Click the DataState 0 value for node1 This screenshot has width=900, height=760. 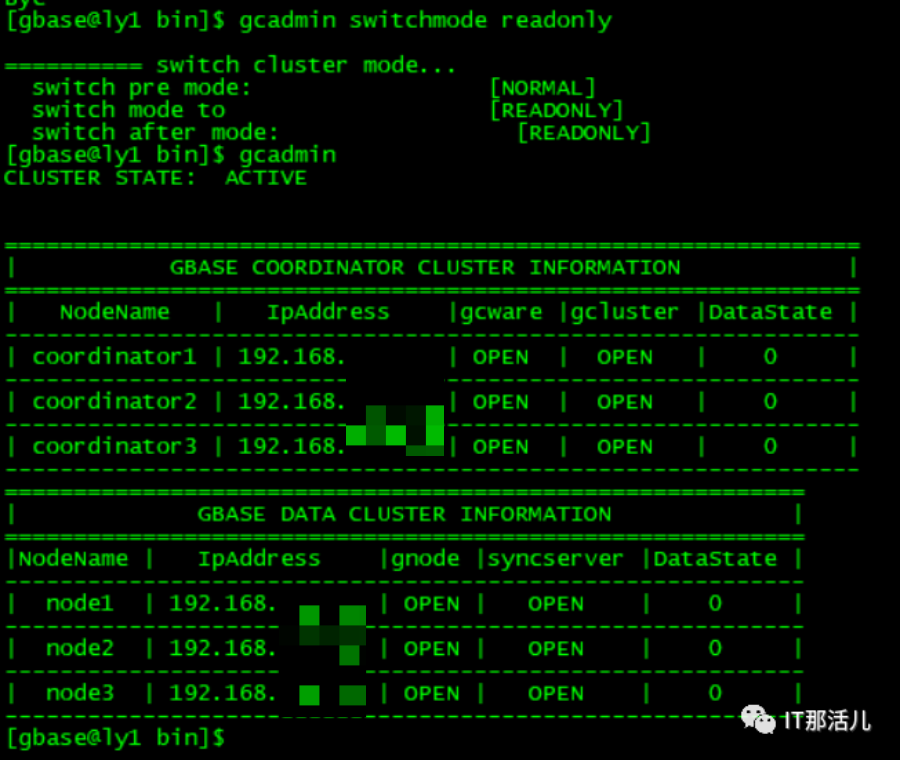tap(715, 604)
